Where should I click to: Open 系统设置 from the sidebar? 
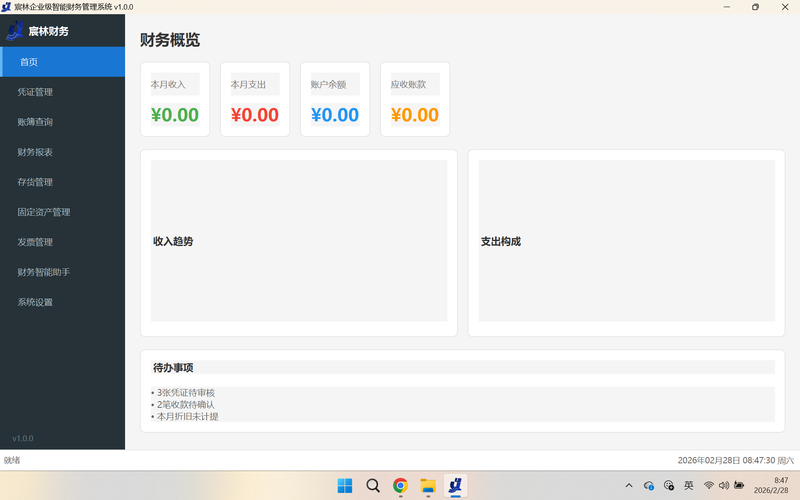tap(35, 302)
